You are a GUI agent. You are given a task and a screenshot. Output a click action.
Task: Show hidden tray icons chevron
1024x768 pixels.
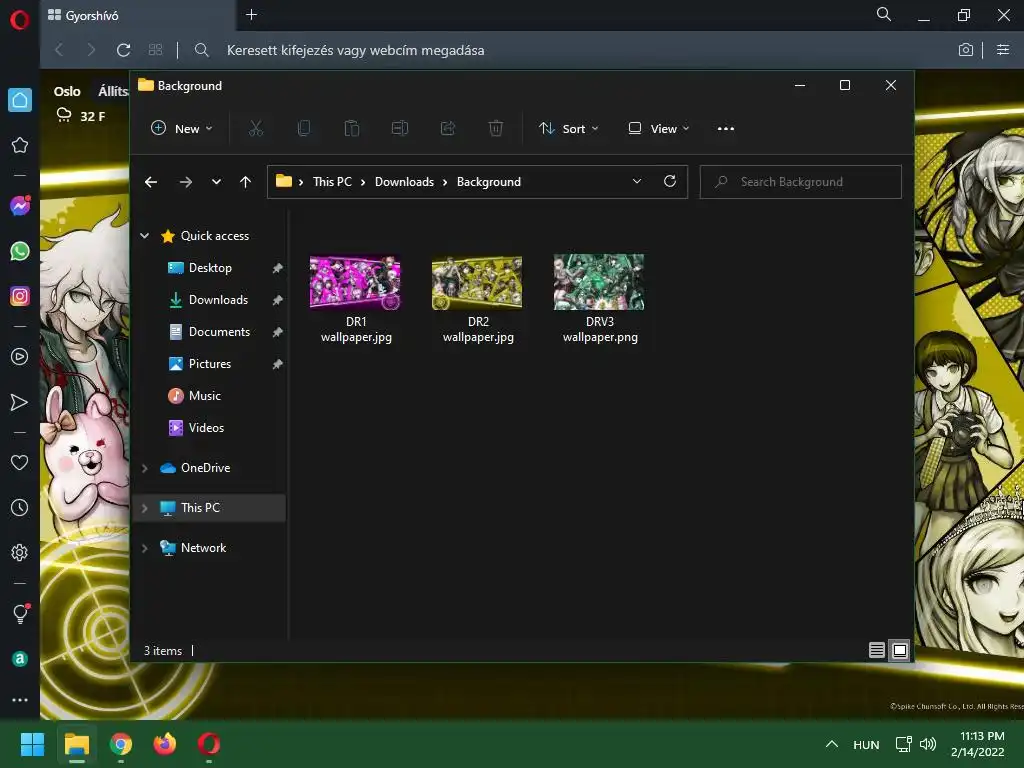tap(831, 744)
